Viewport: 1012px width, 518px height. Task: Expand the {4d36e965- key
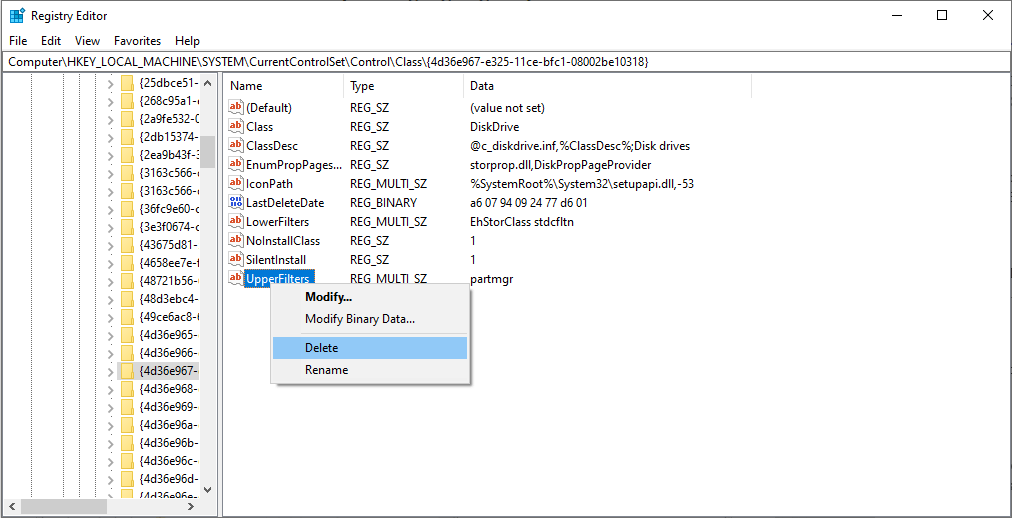click(110, 335)
